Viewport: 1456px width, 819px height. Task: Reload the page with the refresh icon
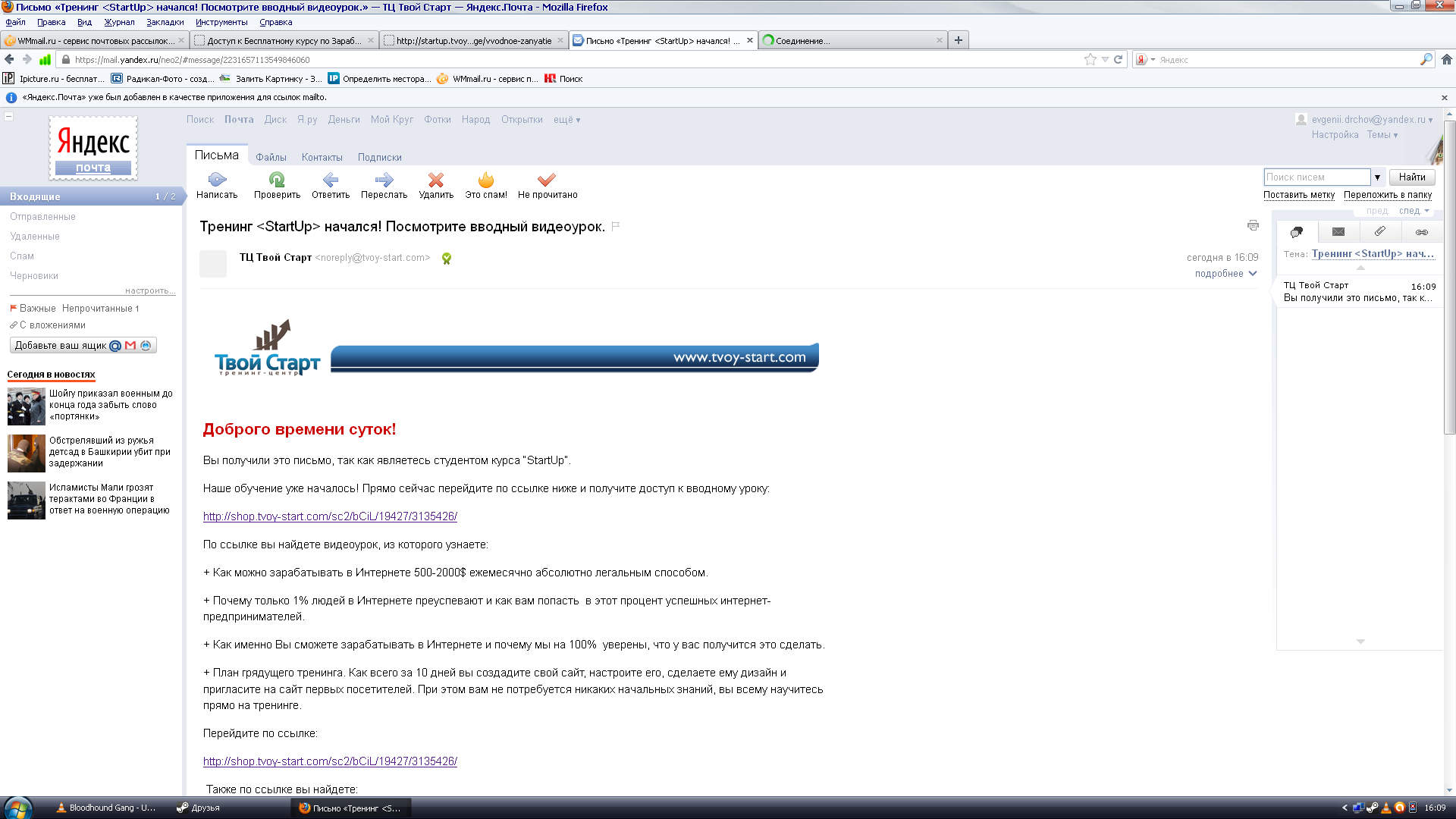click(x=1118, y=59)
